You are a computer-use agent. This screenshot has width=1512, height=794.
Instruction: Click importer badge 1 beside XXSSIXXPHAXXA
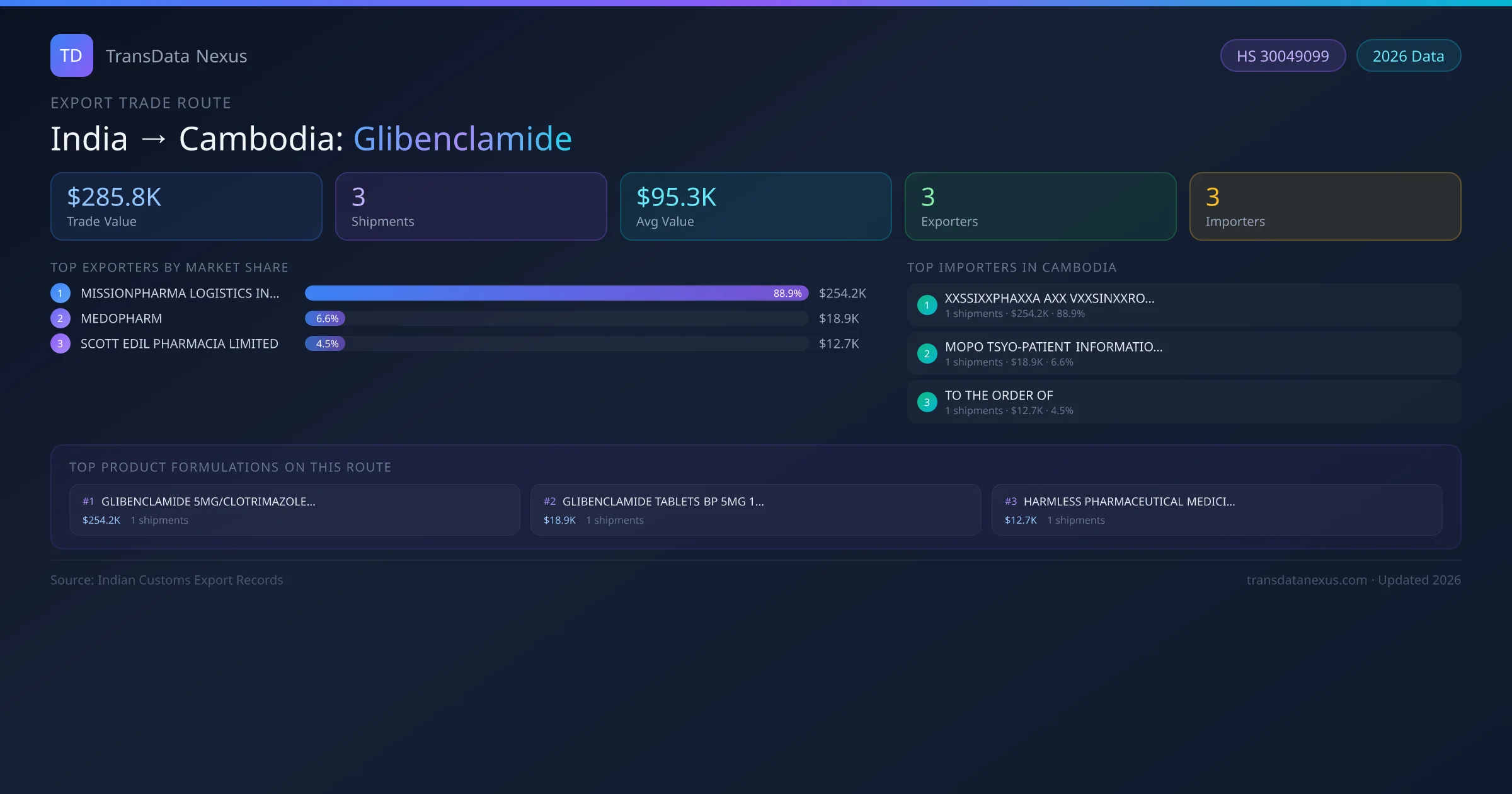point(927,304)
